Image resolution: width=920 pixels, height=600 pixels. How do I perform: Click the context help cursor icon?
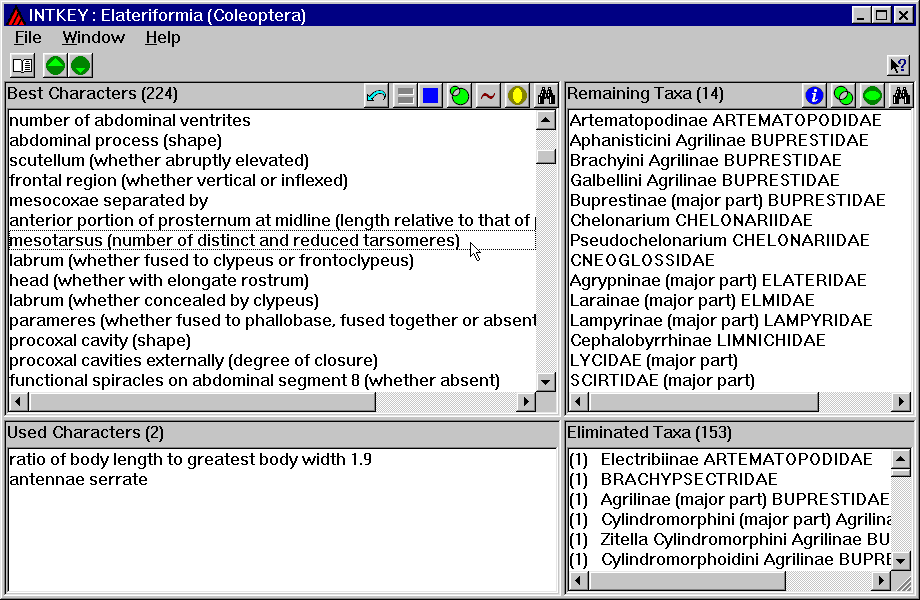tap(898, 65)
